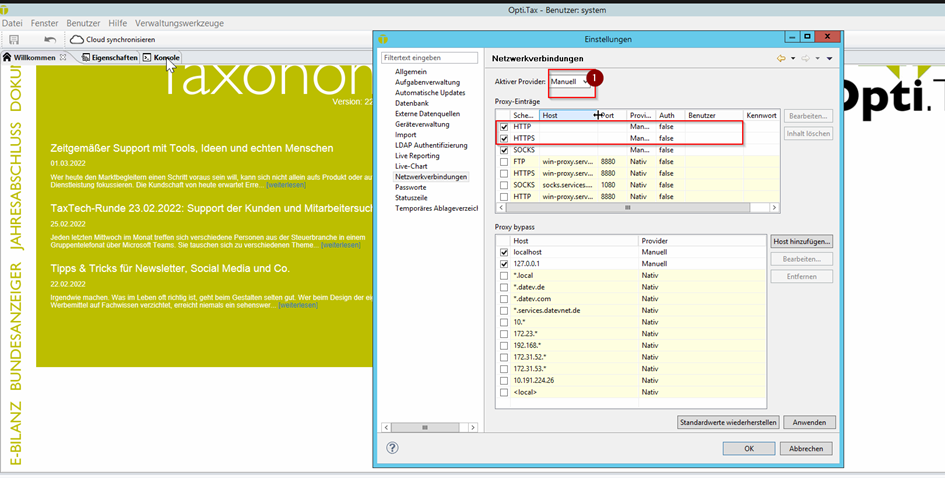This screenshot has width=945, height=478.
Task: Open the view menu arrow in dialog header
Action: (x=830, y=59)
